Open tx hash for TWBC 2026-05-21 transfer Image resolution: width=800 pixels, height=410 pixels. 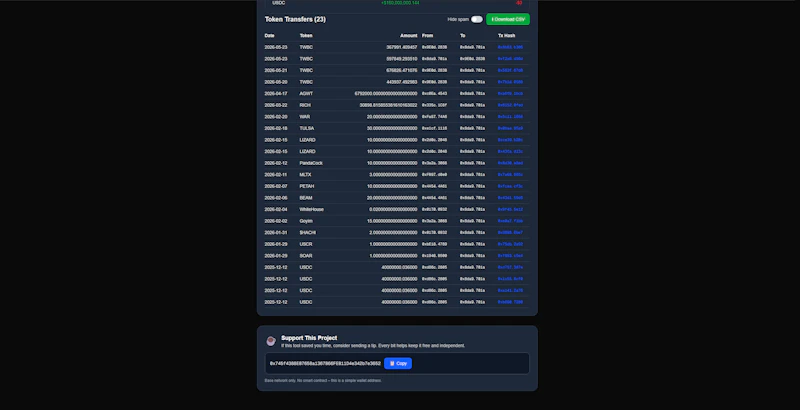(x=510, y=70)
